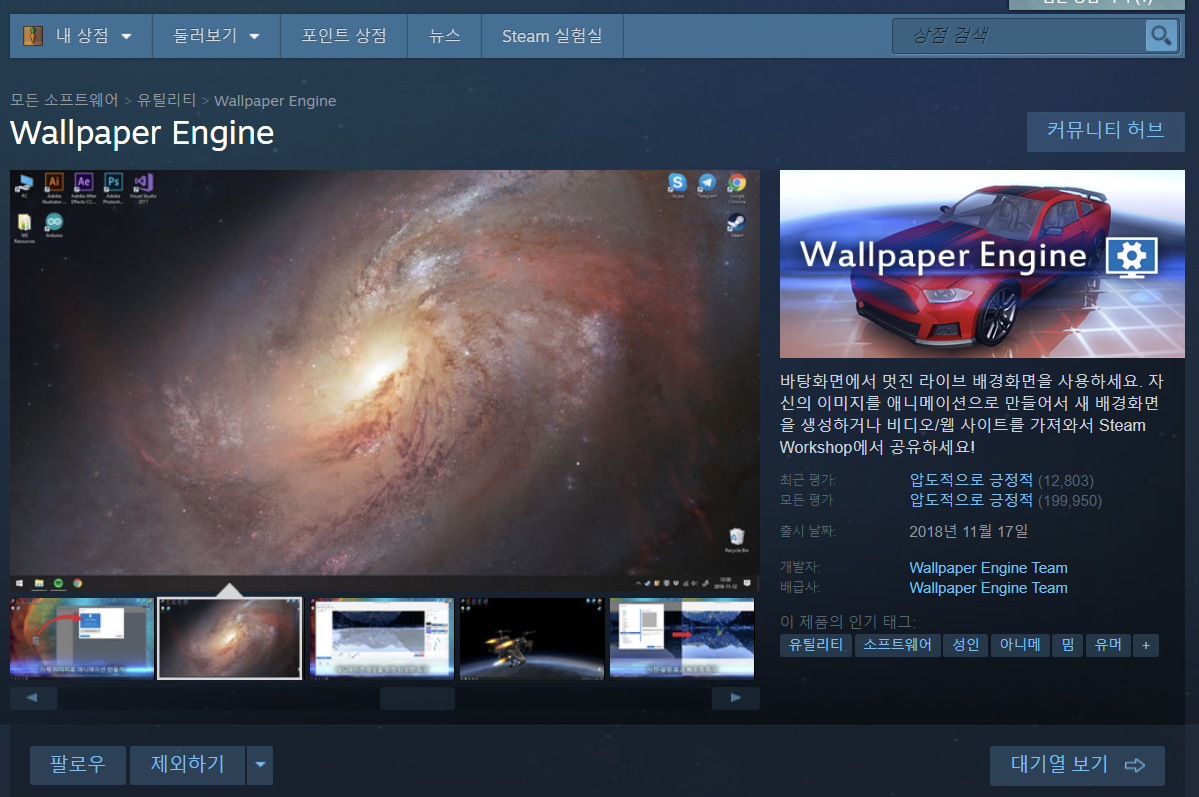Click the 유머 tag

tap(1108, 645)
